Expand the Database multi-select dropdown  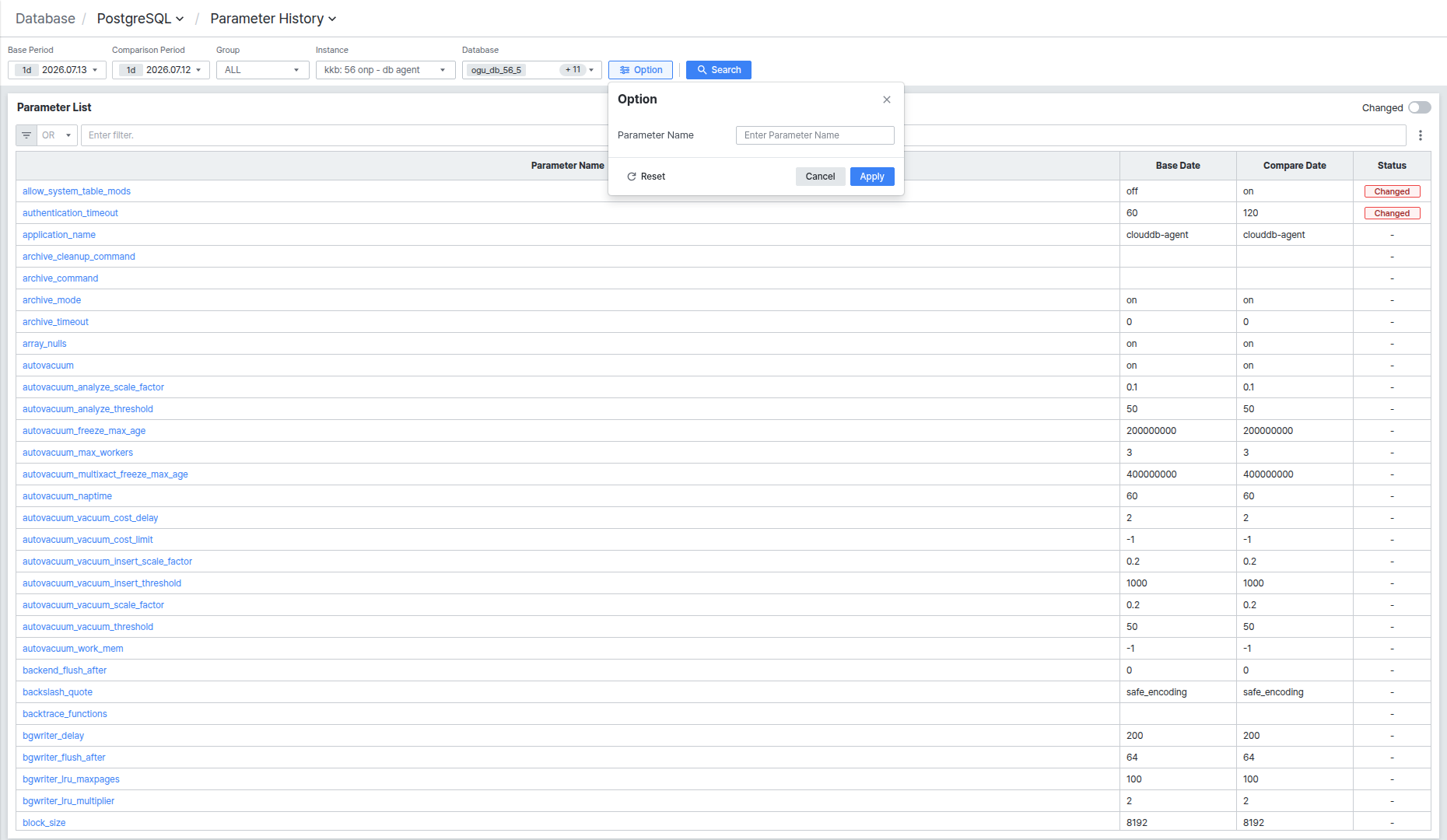(x=591, y=70)
